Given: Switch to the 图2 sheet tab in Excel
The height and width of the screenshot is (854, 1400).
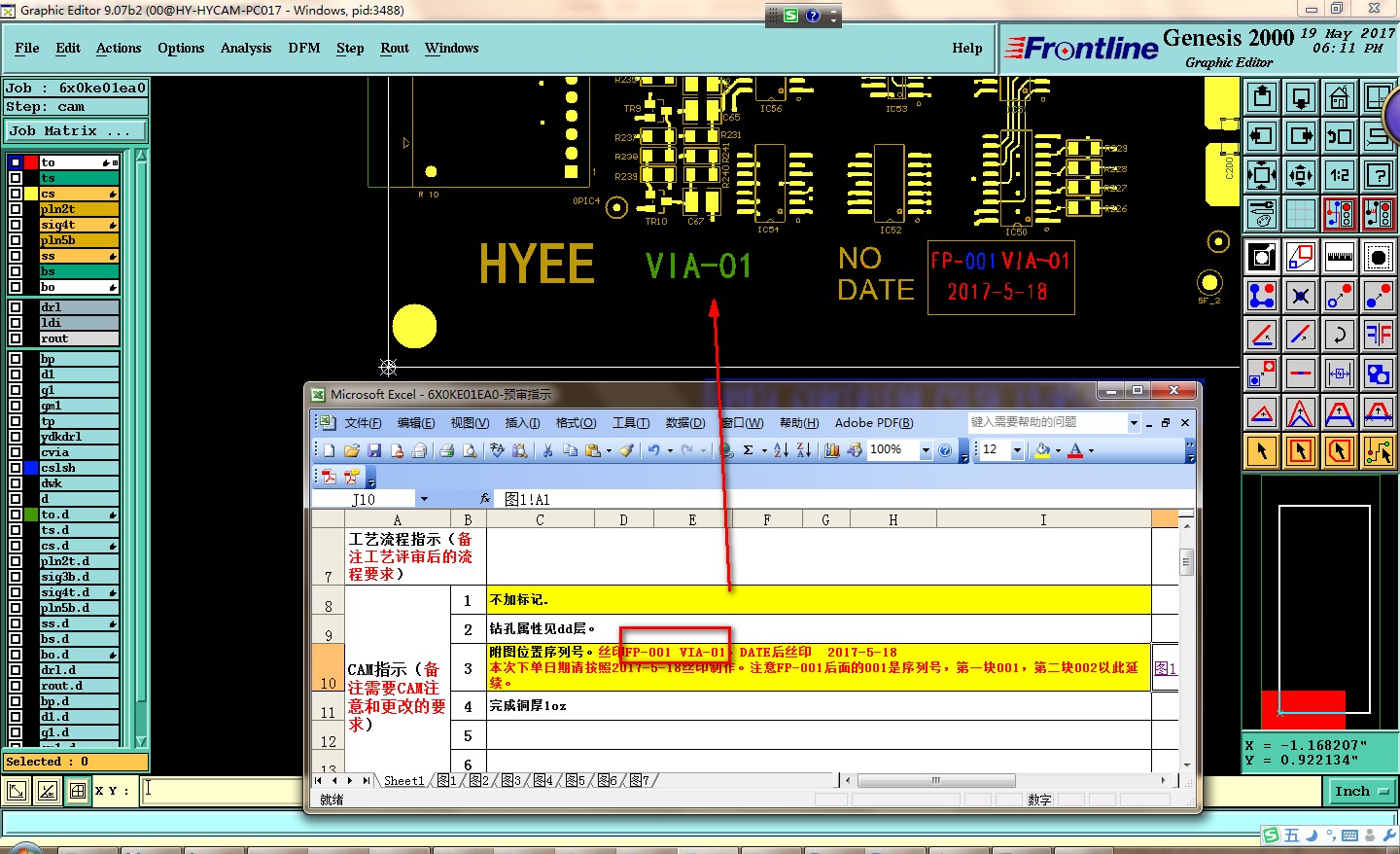Looking at the screenshot, I should pos(478,780).
